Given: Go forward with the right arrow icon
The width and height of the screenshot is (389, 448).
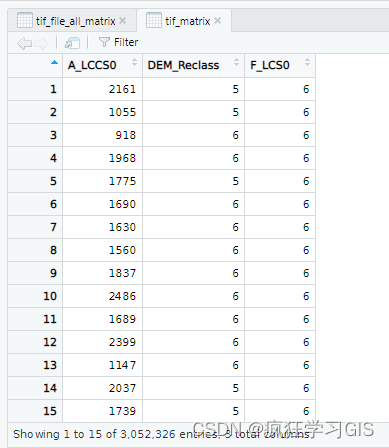Looking at the screenshot, I should coord(41,43).
